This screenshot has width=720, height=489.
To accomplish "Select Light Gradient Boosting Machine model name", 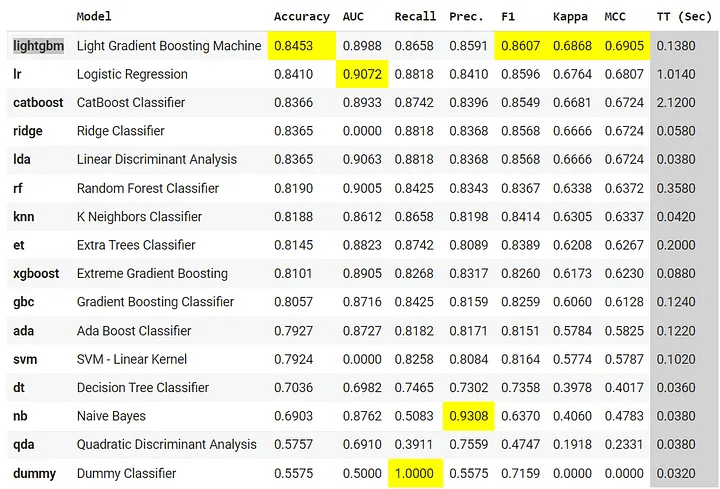I will 169,46.
